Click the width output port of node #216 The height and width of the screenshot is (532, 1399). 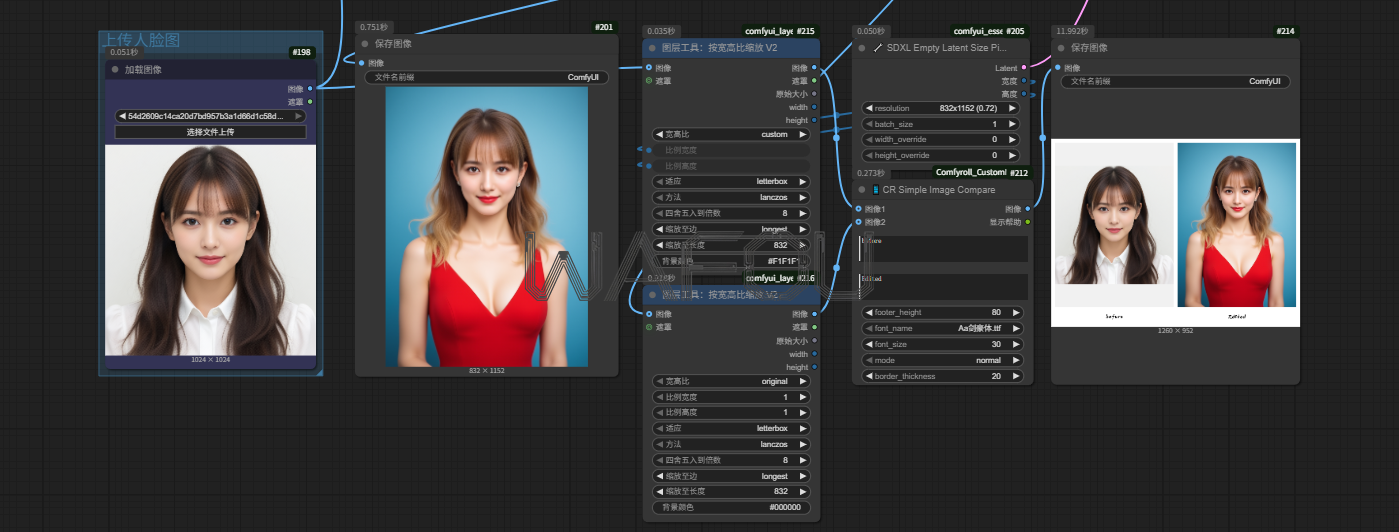point(814,354)
